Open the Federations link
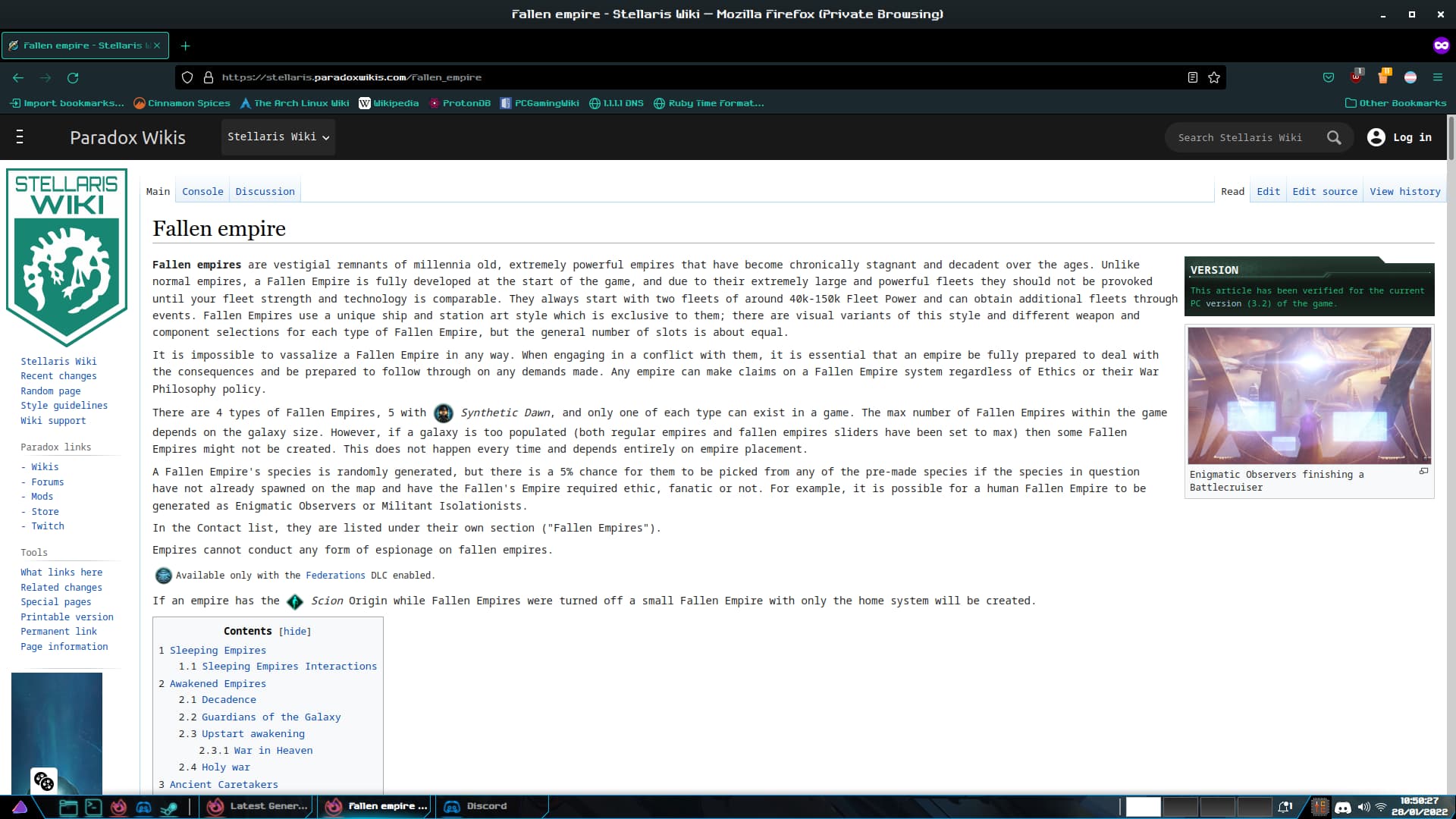The image size is (1456, 819). click(335, 576)
